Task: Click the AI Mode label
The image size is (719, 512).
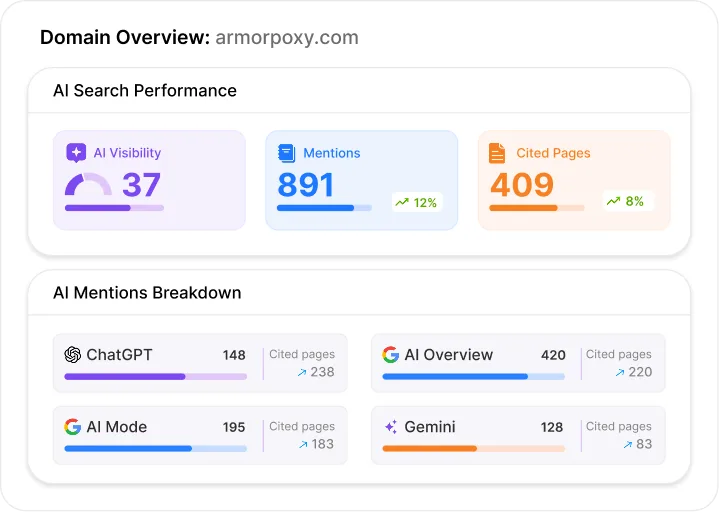Action: point(117,427)
